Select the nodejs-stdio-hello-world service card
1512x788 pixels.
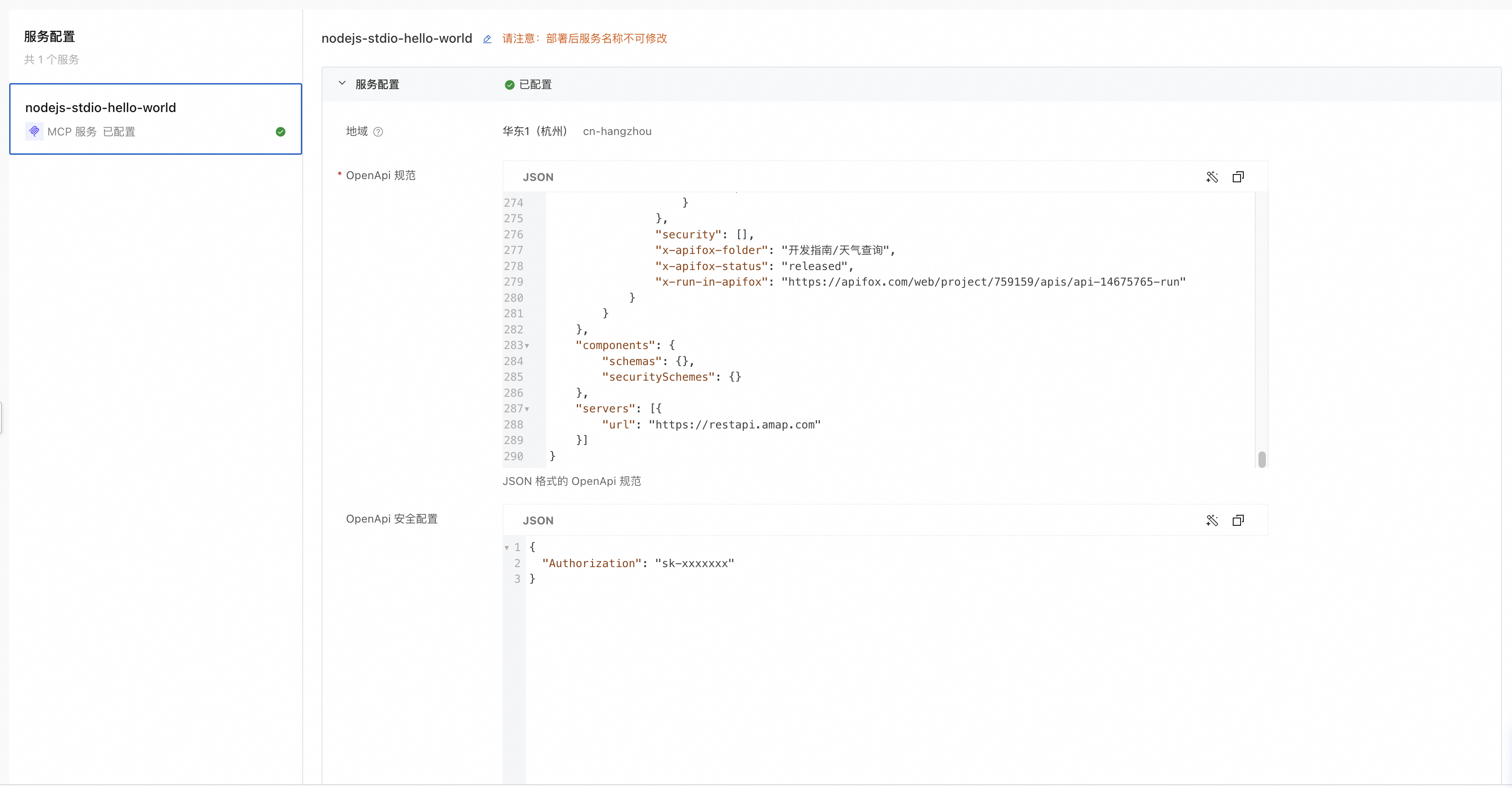(x=156, y=119)
